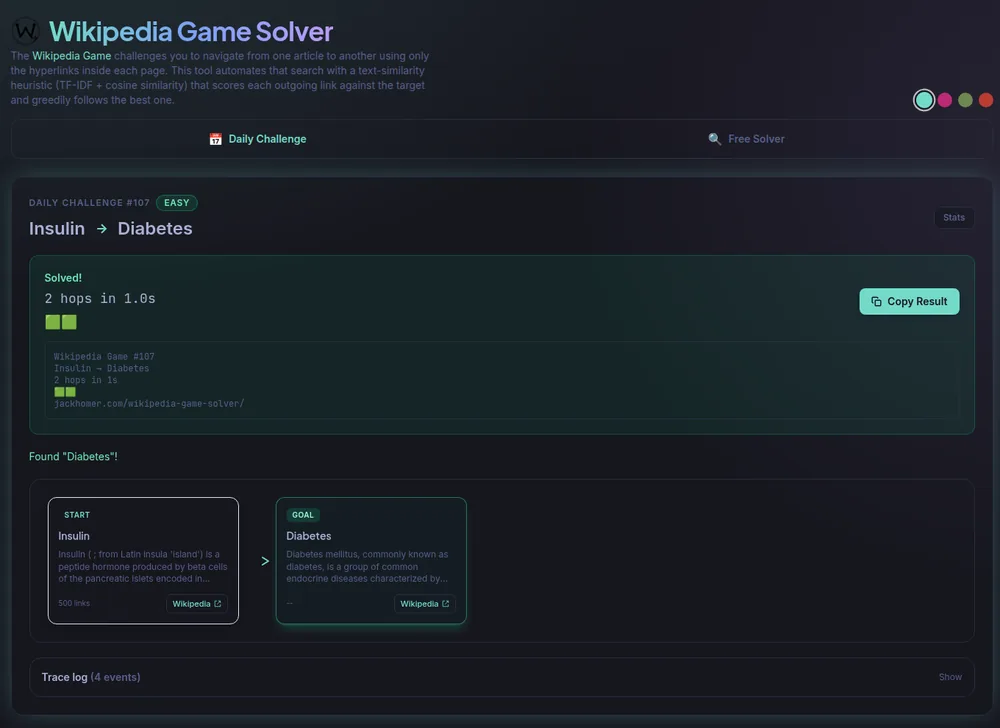
Task: Click the Copy Result button
Action: point(909,302)
